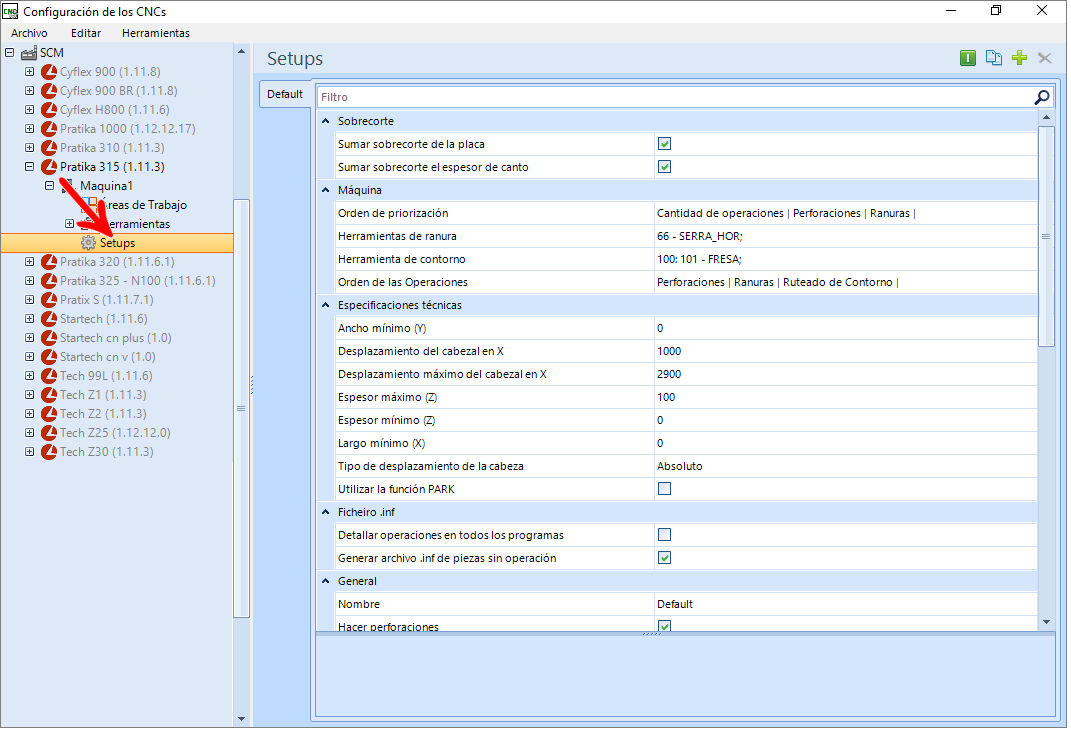Select the Default setup tab
This screenshot has height=739, width=1071.
pyautogui.click(x=285, y=94)
